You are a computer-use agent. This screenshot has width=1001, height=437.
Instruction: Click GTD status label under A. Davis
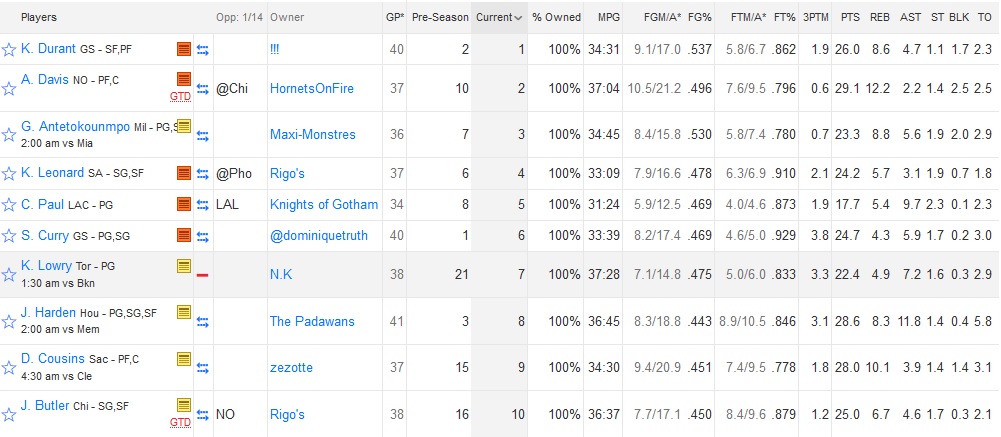181,96
